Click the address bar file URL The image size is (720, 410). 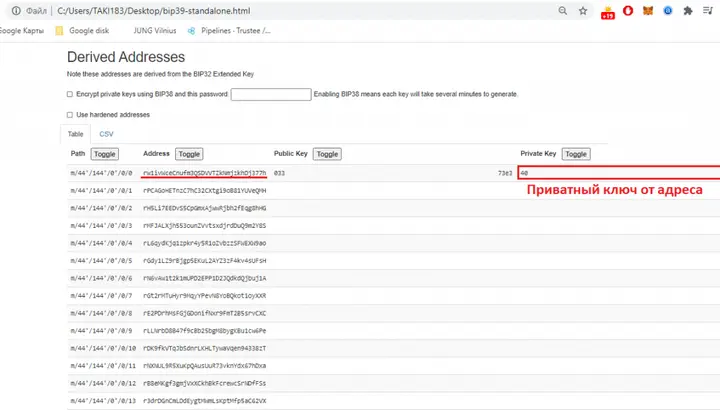[x=154, y=11]
